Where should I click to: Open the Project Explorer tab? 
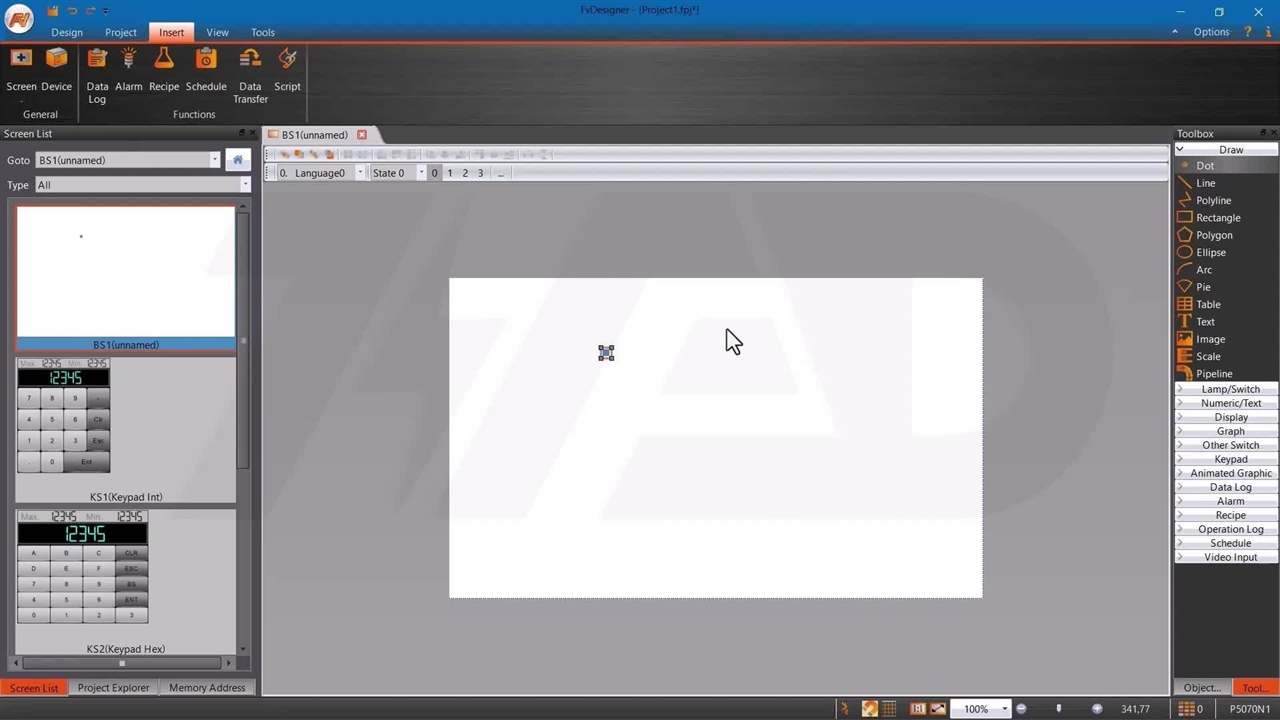click(113, 688)
